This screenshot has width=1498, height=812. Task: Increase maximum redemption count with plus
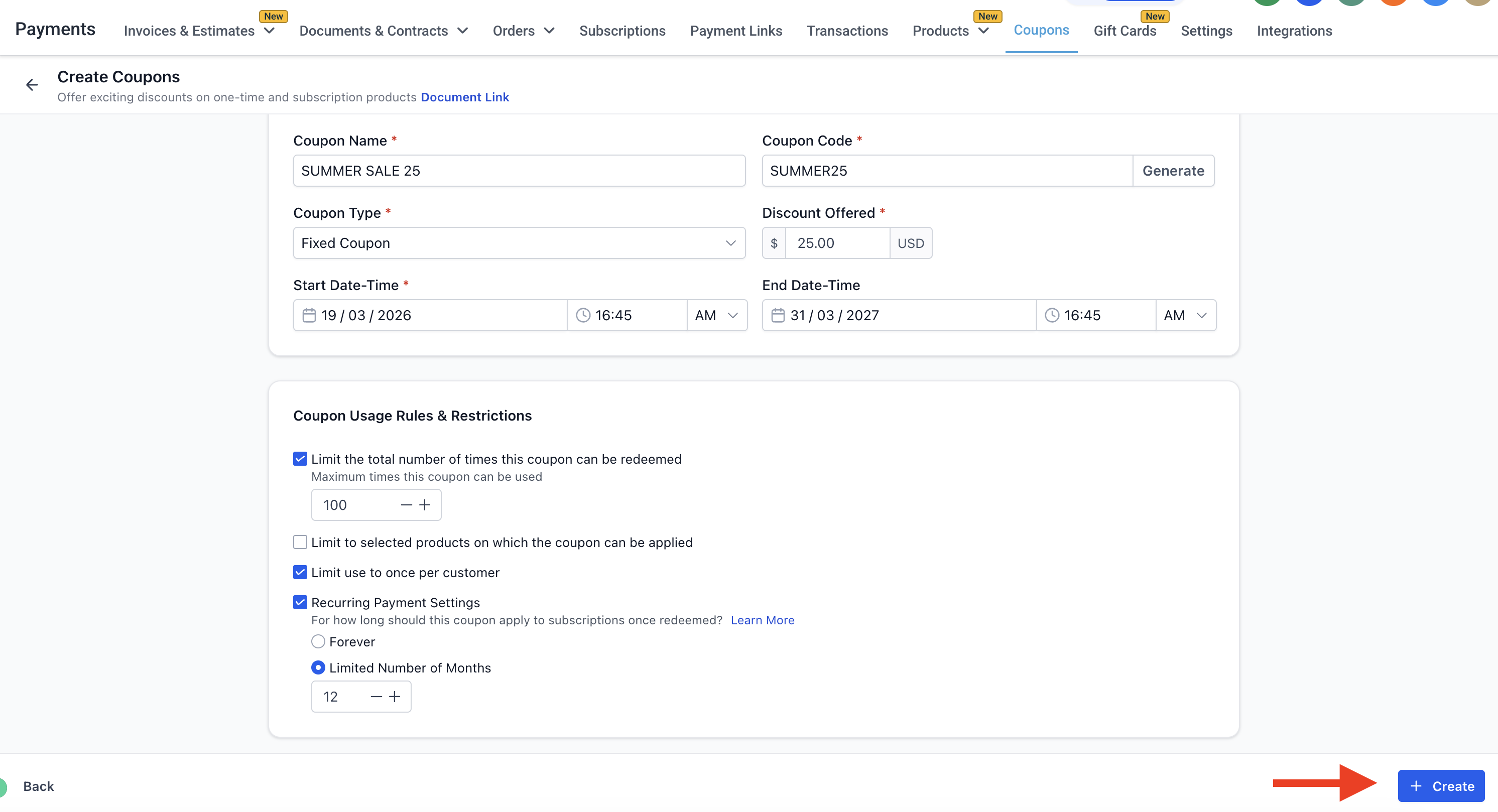425,504
